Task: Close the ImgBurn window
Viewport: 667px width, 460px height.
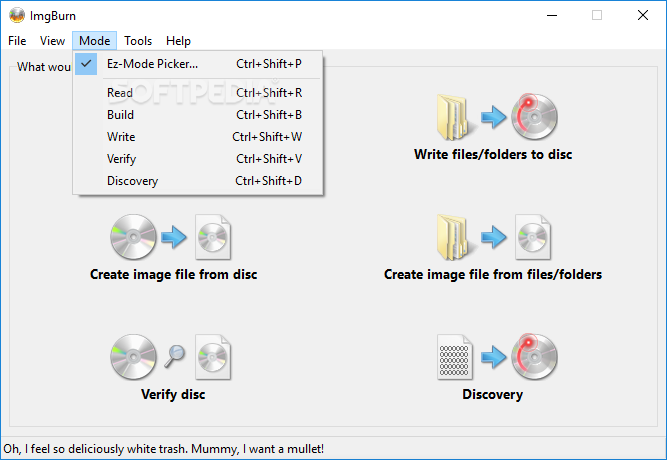Action: click(643, 16)
